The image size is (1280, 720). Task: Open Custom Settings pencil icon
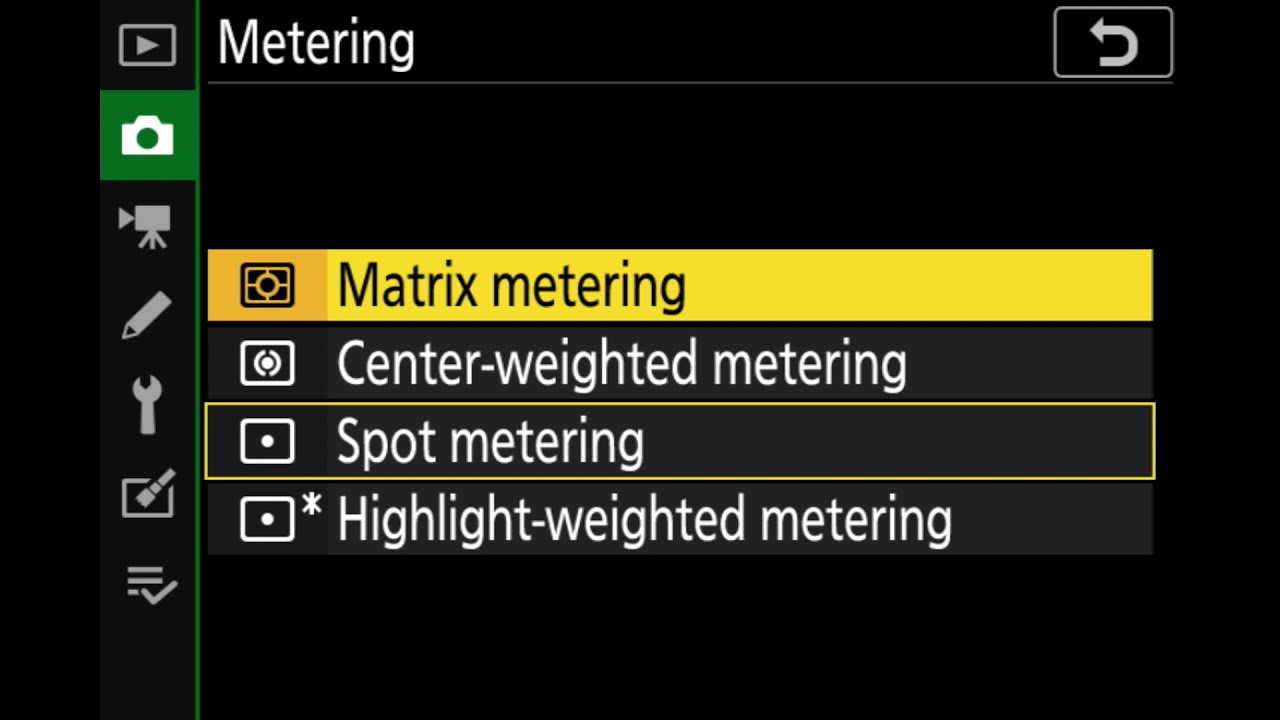(x=147, y=316)
